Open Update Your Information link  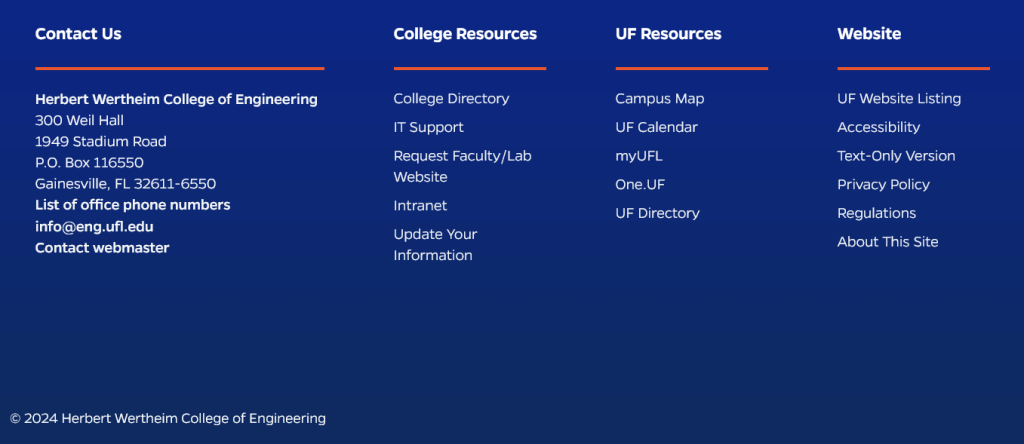(x=435, y=245)
